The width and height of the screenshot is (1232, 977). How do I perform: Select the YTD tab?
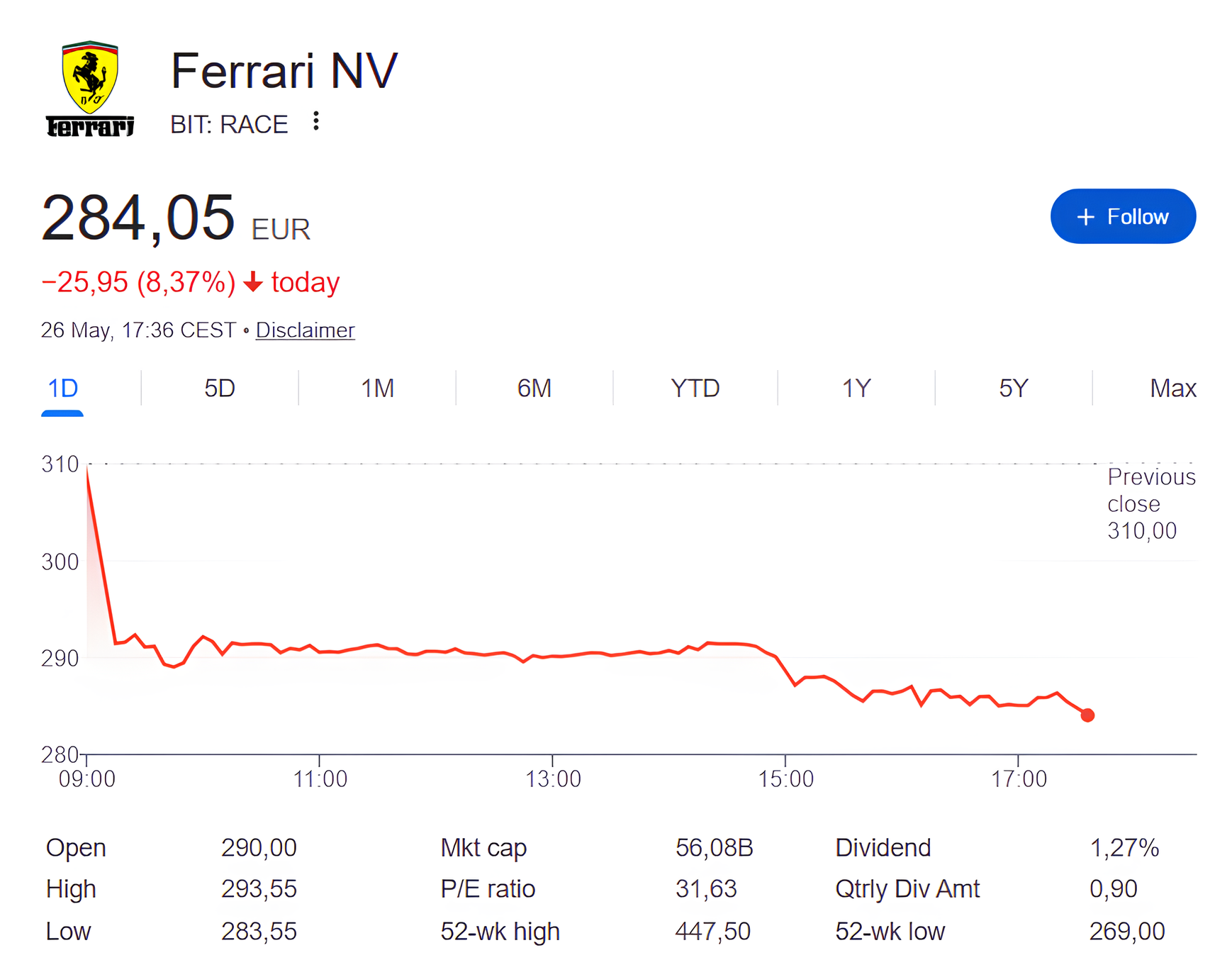[695, 389]
